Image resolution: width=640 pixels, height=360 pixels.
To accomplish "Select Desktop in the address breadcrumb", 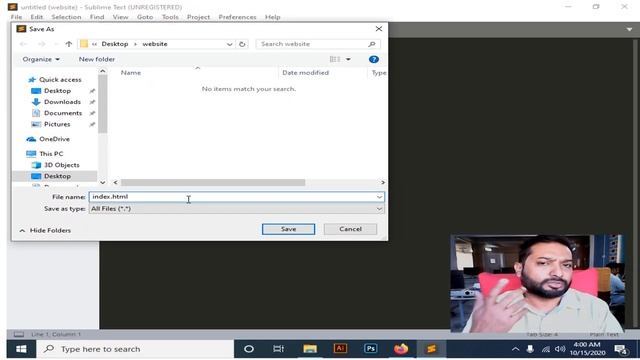I will click(115, 44).
